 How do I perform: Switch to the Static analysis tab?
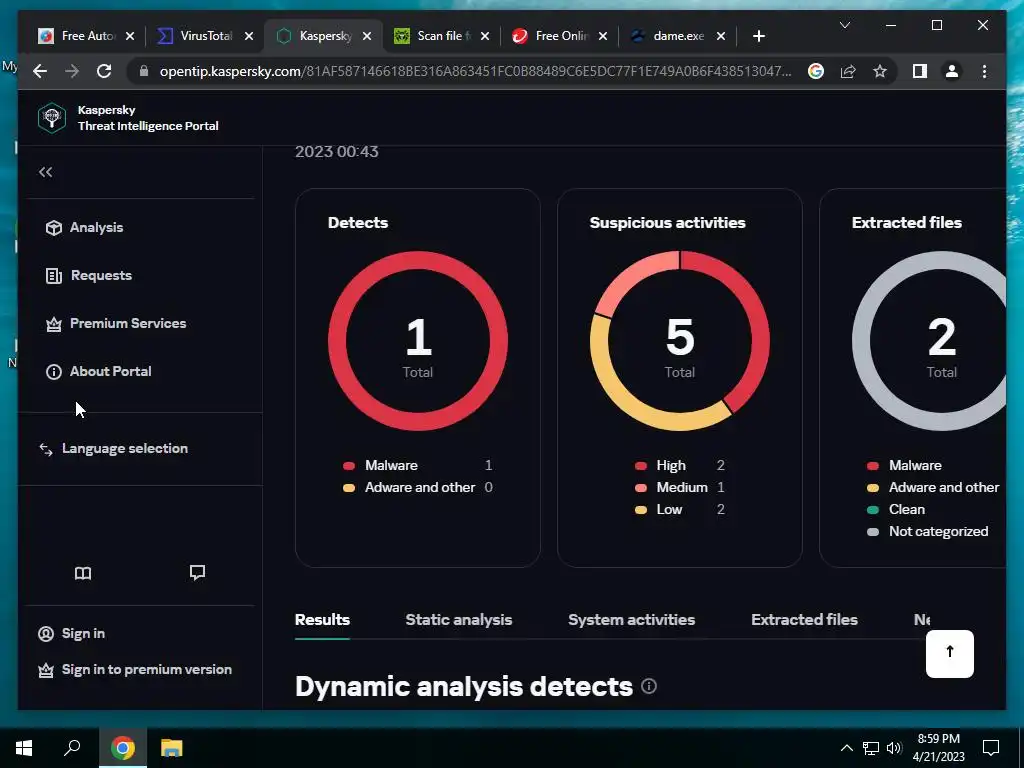458,620
